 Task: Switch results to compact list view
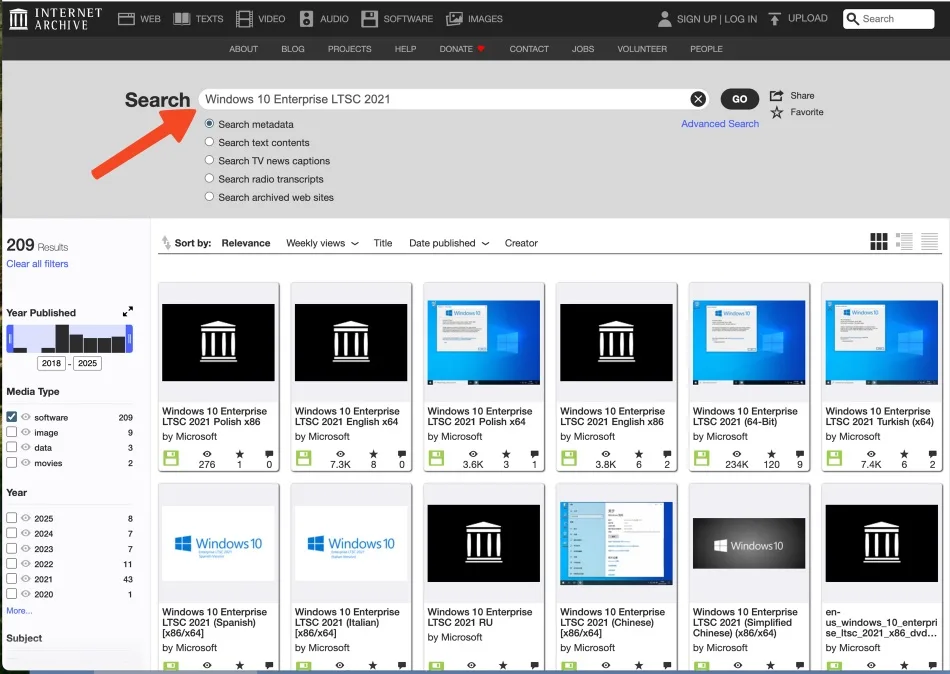pos(929,241)
